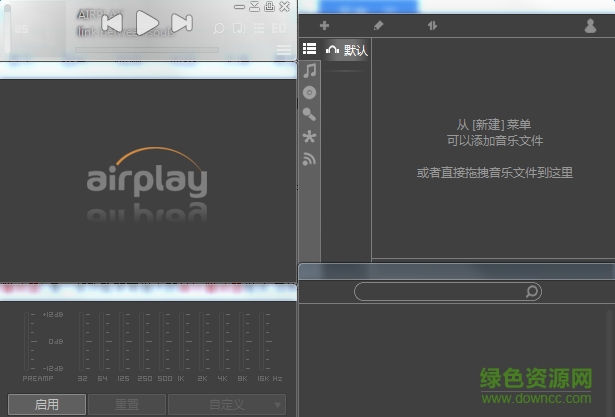
Task: Click the 500 Hz equalizer band slider
Action: [162, 341]
